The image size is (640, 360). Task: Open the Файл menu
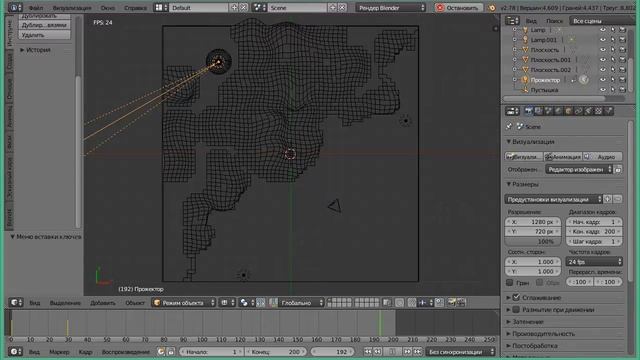tap(36, 8)
